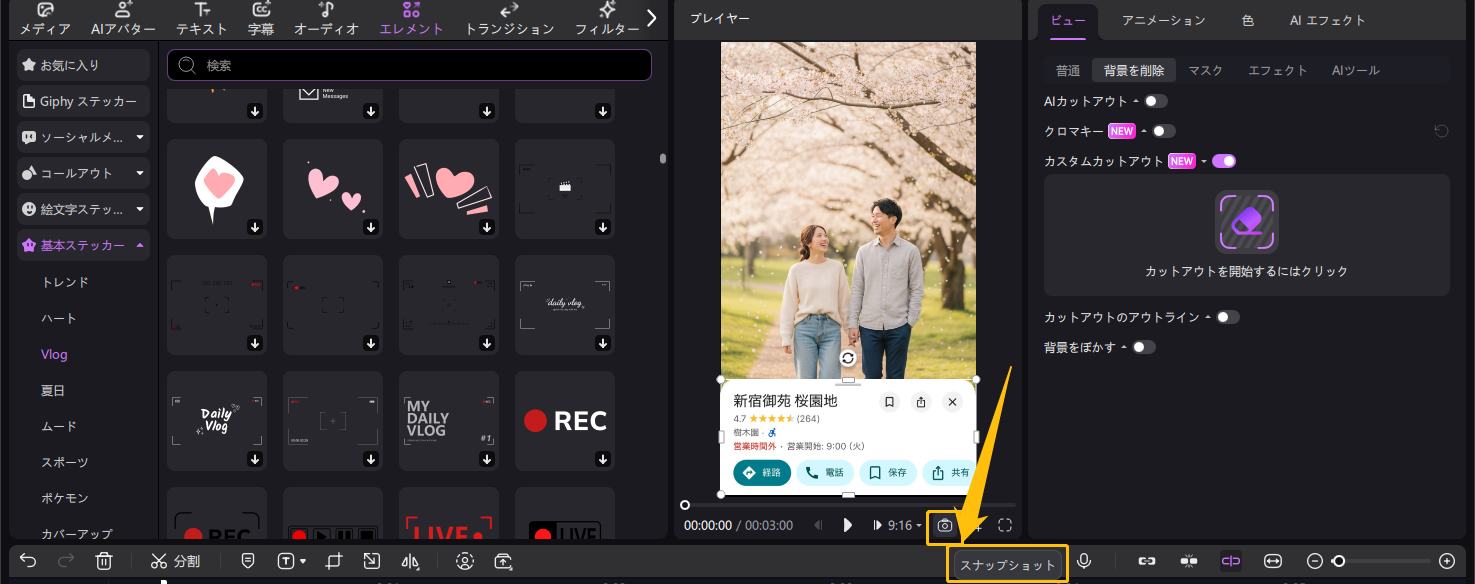Click the timeline zoom slider
This screenshot has width=1475, height=584.
(1340, 561)
